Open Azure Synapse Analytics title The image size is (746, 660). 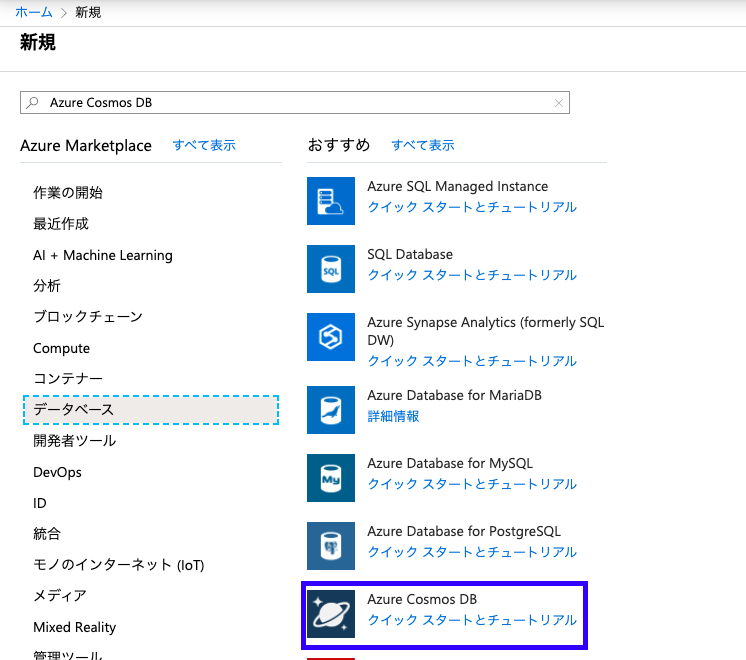click(x=486, y=331)
